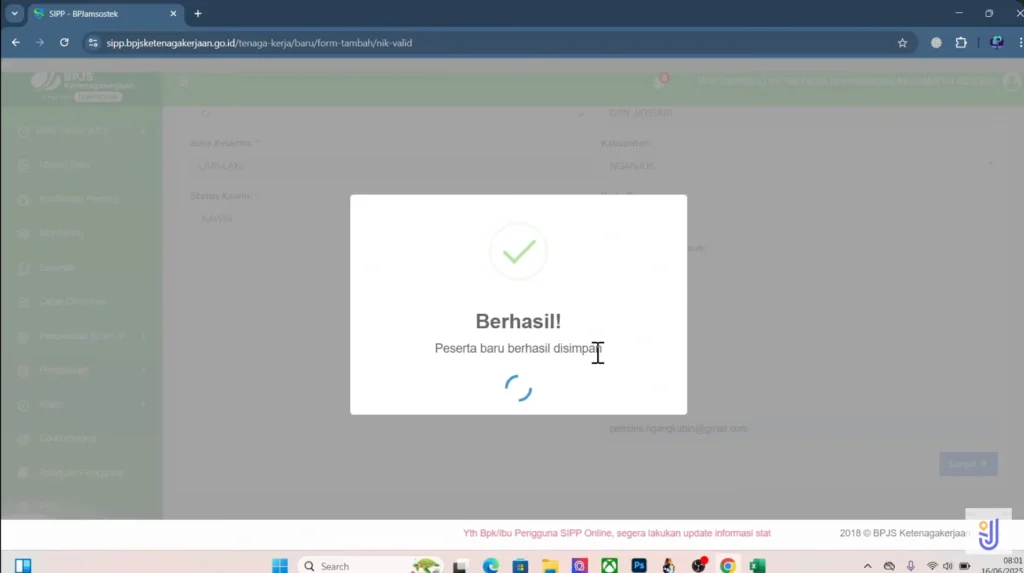1024x573 pixels.
Task: Open the notification bell with red badge
Action: tap(661, 81)
